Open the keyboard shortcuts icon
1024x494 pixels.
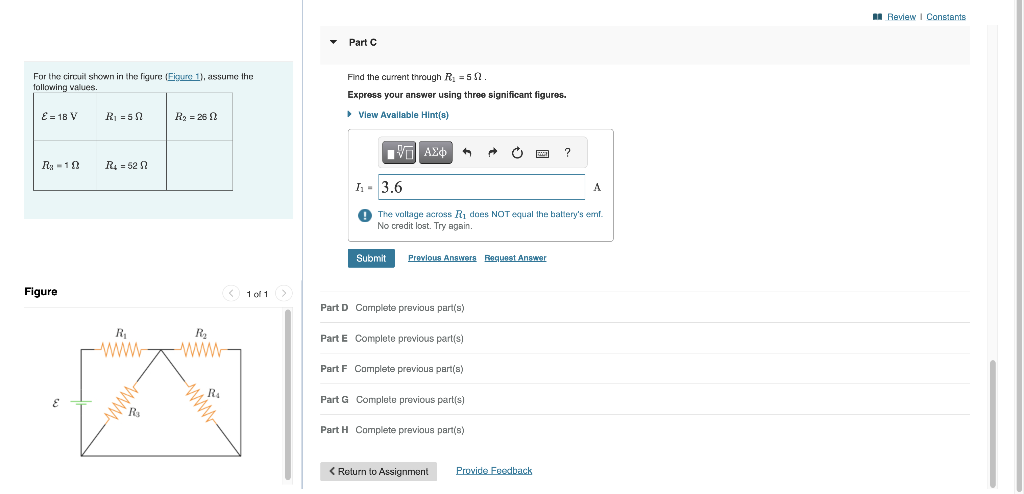[x=542, y=154]
